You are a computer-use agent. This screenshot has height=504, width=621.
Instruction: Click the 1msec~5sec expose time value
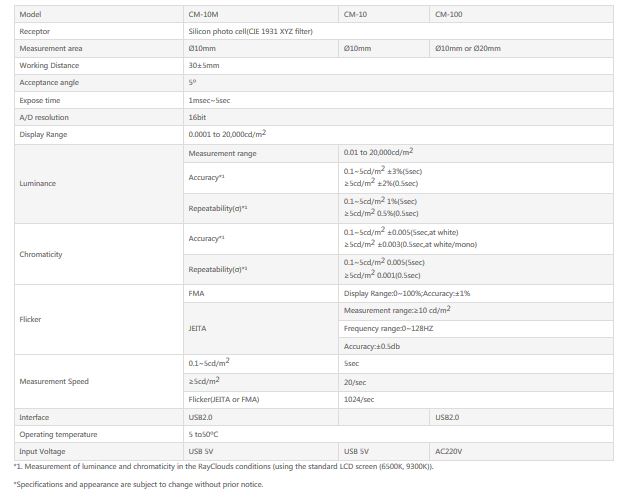[x=211, y=100]
